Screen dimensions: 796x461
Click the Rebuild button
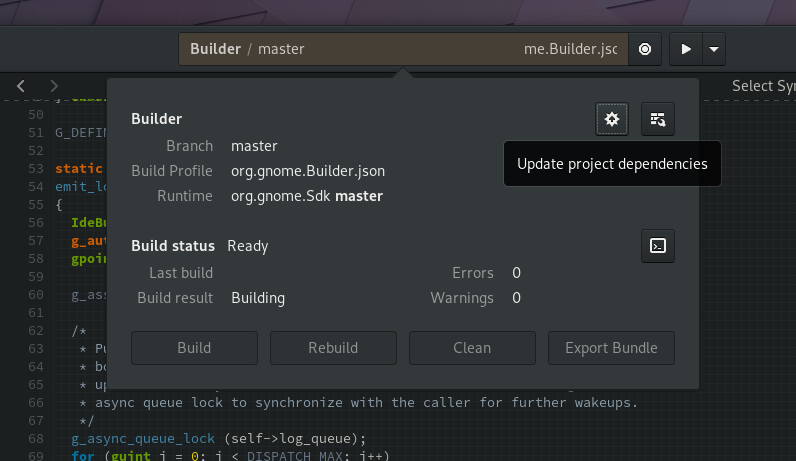(x=333, y=348)
